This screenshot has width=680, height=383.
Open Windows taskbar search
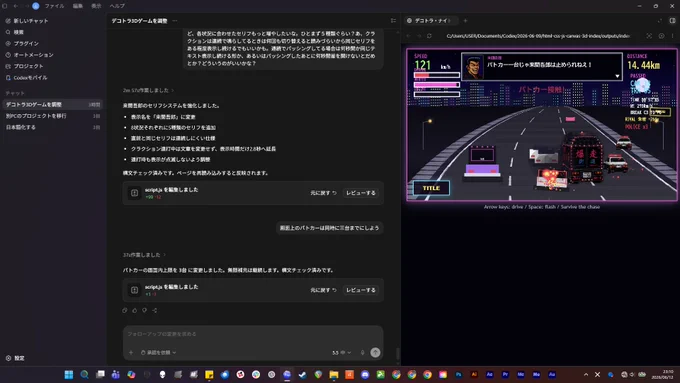tap(84, 375)
